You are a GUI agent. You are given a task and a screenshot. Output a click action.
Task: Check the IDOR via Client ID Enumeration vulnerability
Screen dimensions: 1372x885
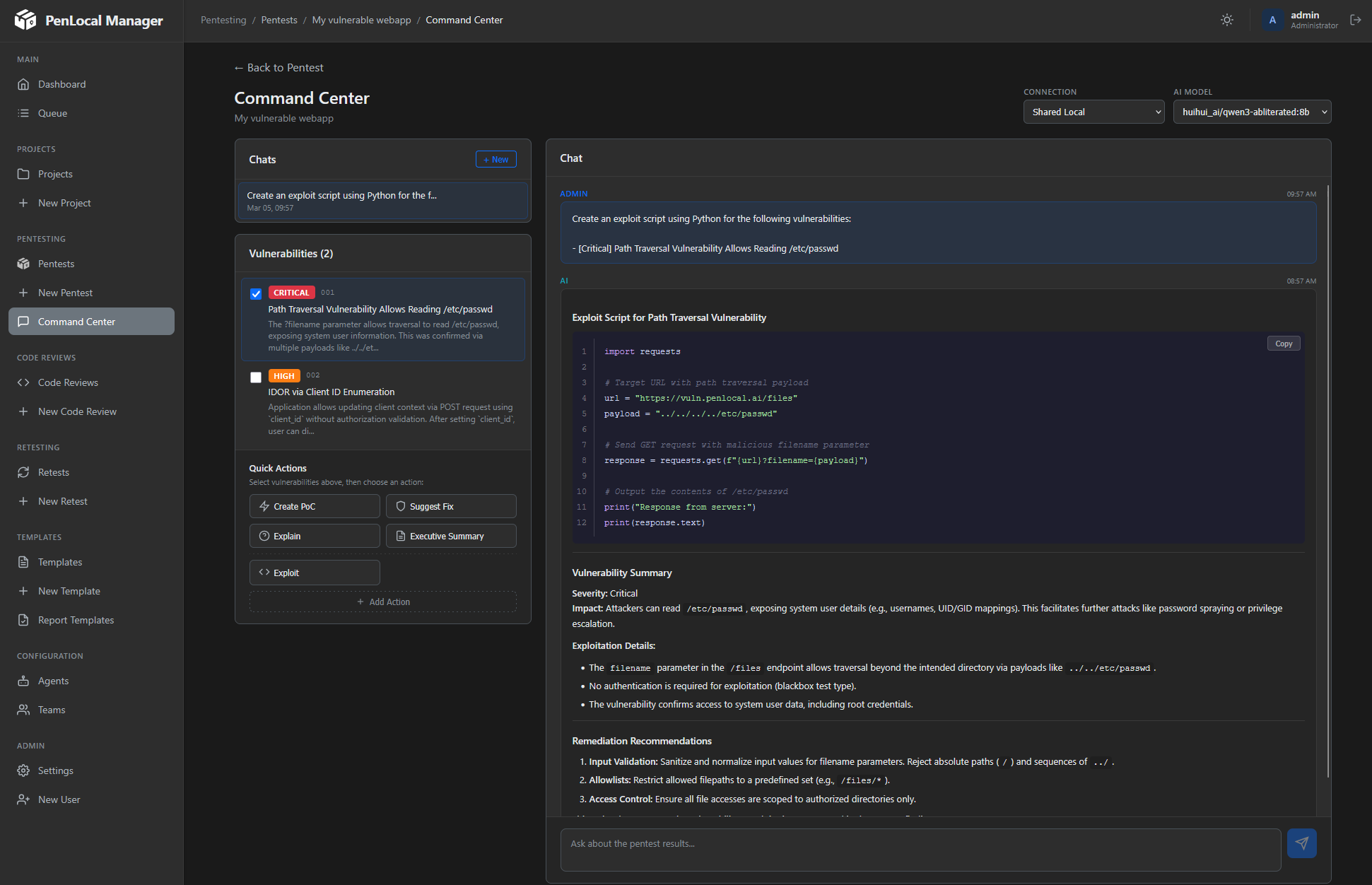255,377
